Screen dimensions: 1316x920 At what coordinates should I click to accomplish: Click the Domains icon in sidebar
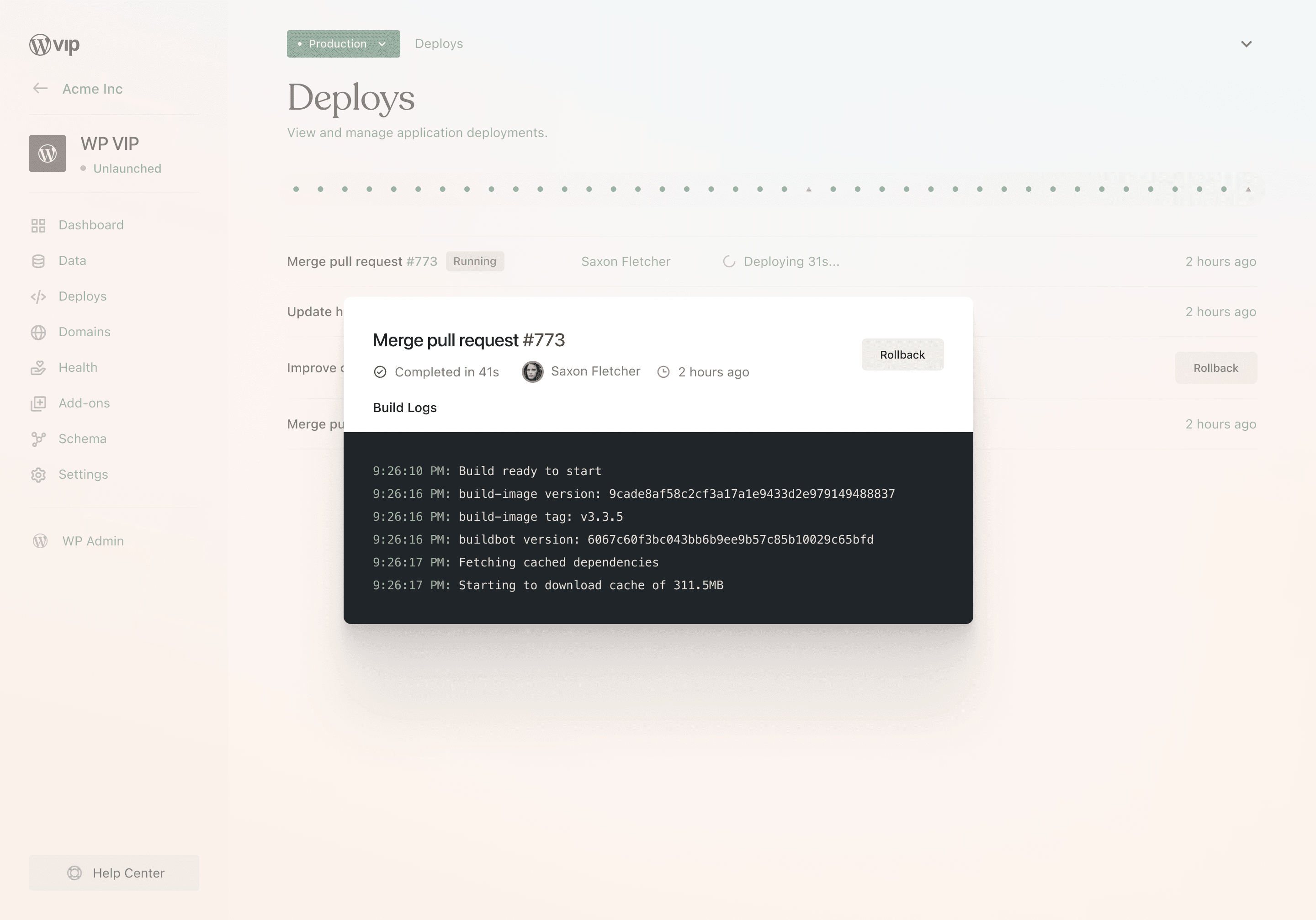(x=38, y=331)
